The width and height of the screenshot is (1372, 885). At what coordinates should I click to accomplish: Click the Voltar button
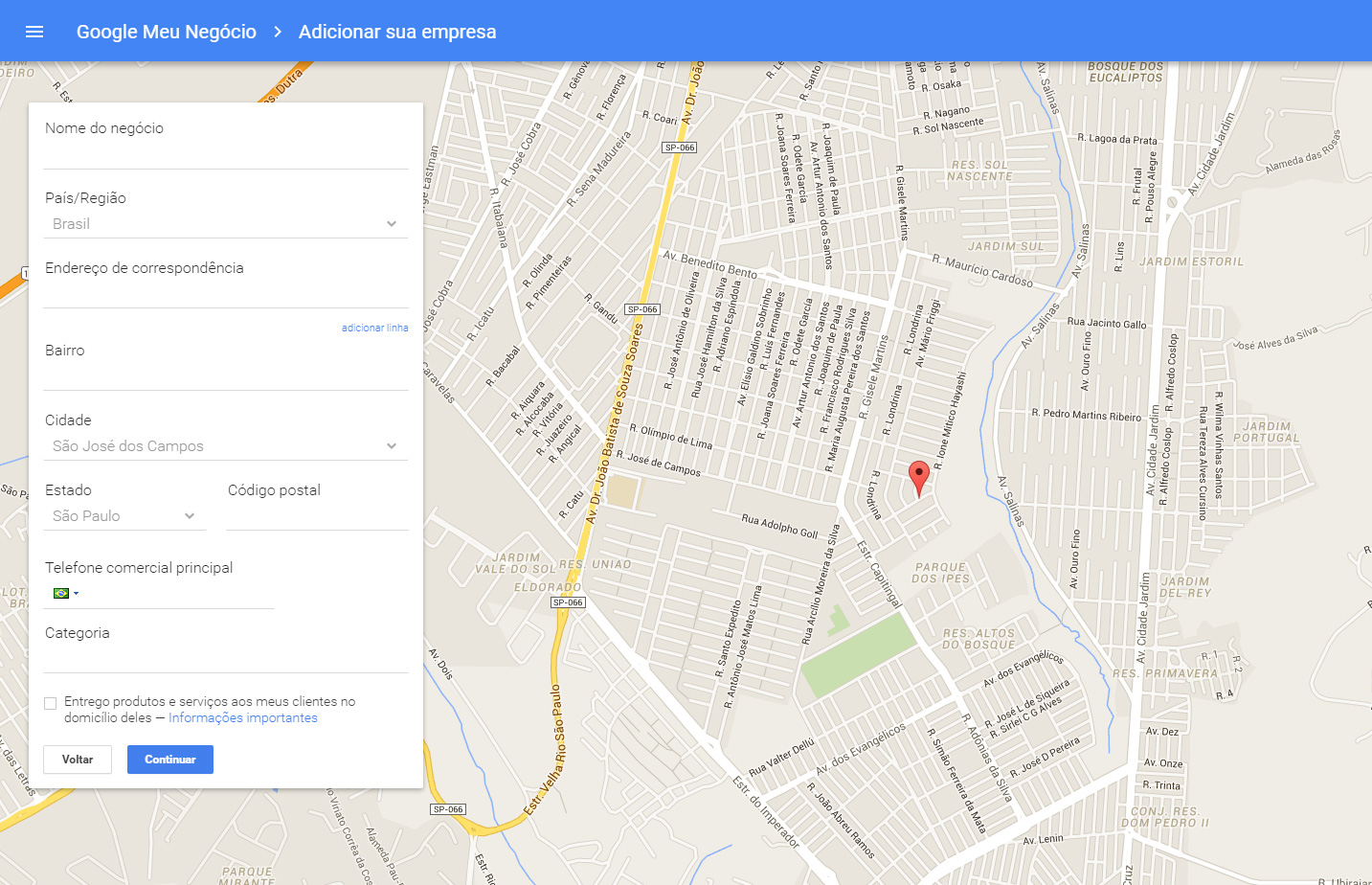pyautogui.click(x=78, y=760)
